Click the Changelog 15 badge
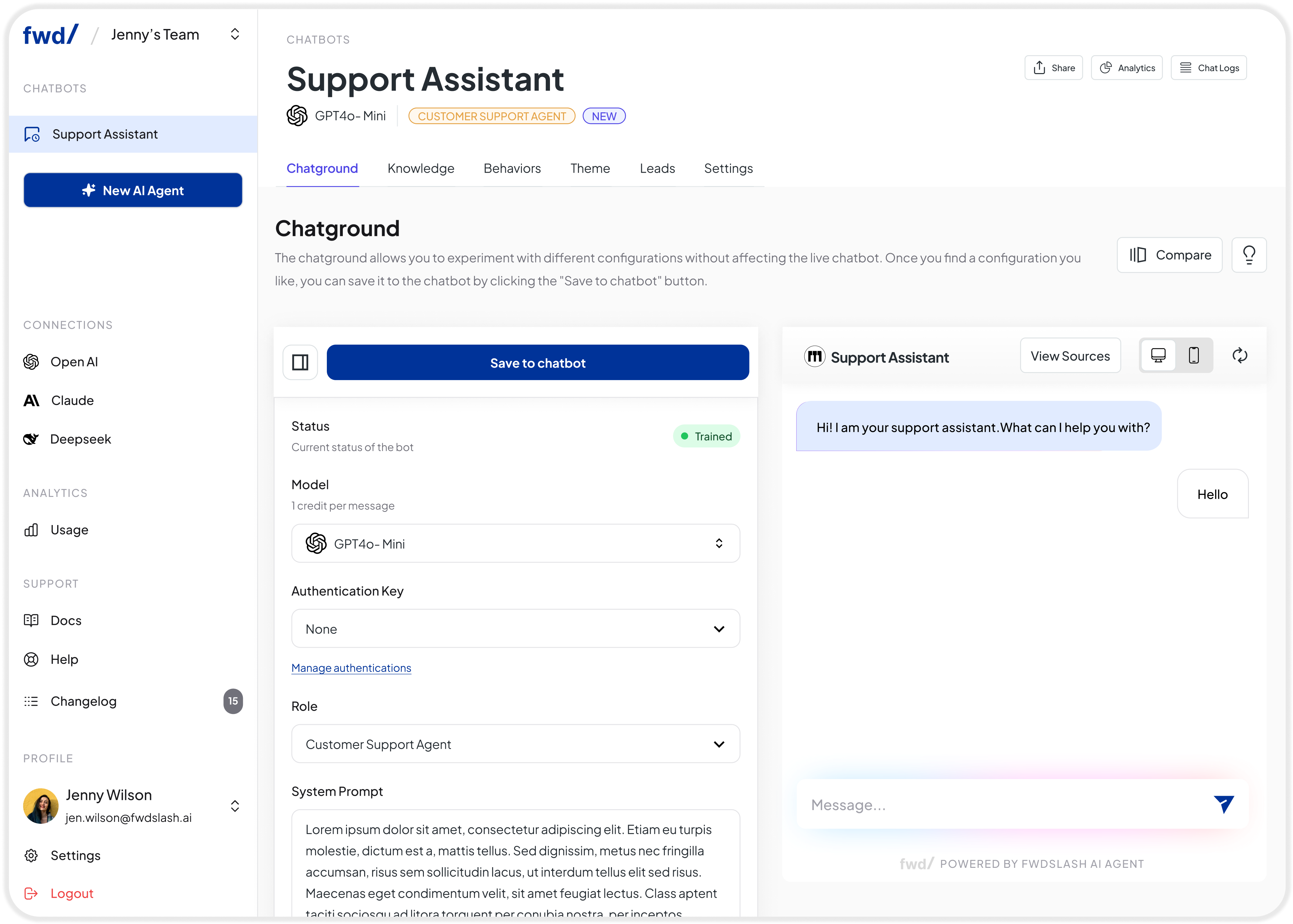The width and height of the screenshot is (1293, 924). (x=233, y=701)
